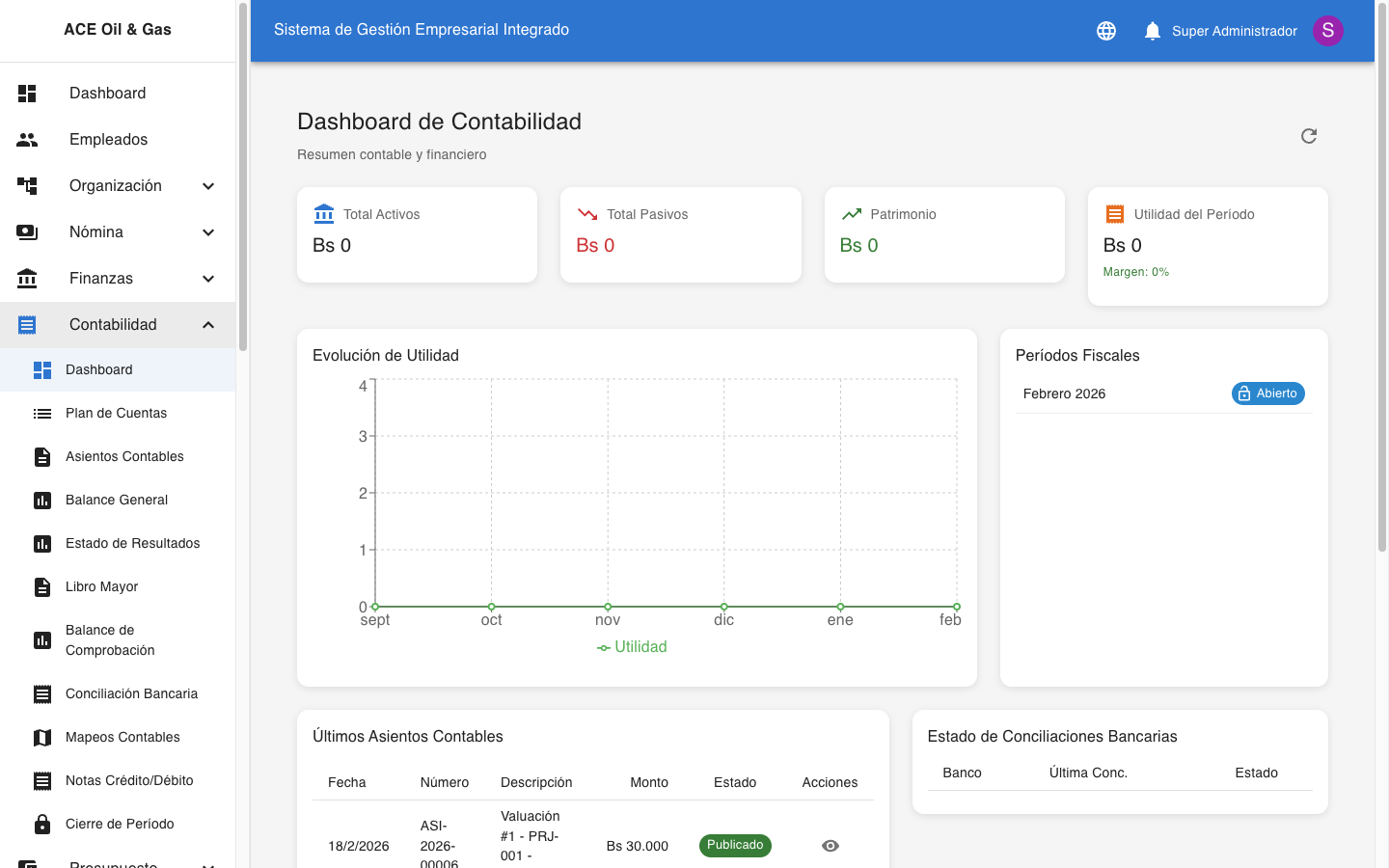Click the refresh icon on the dashboard

point(1308,136)
